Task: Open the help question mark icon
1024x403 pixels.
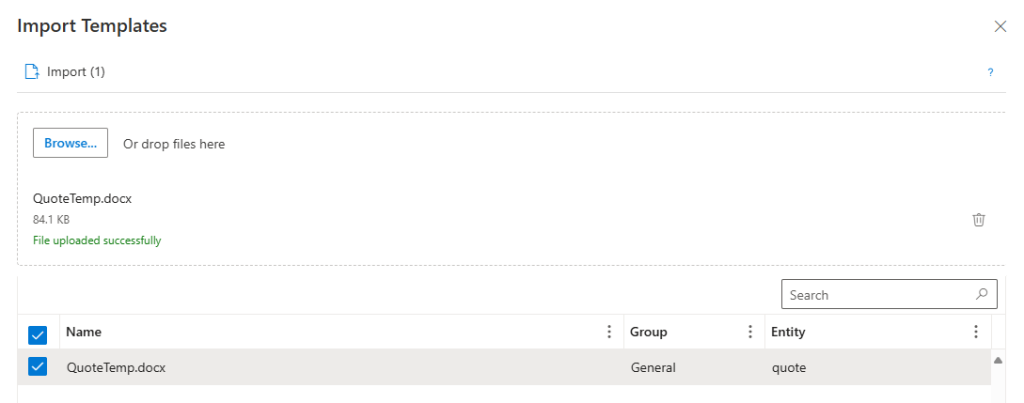Action: (990, 73)
